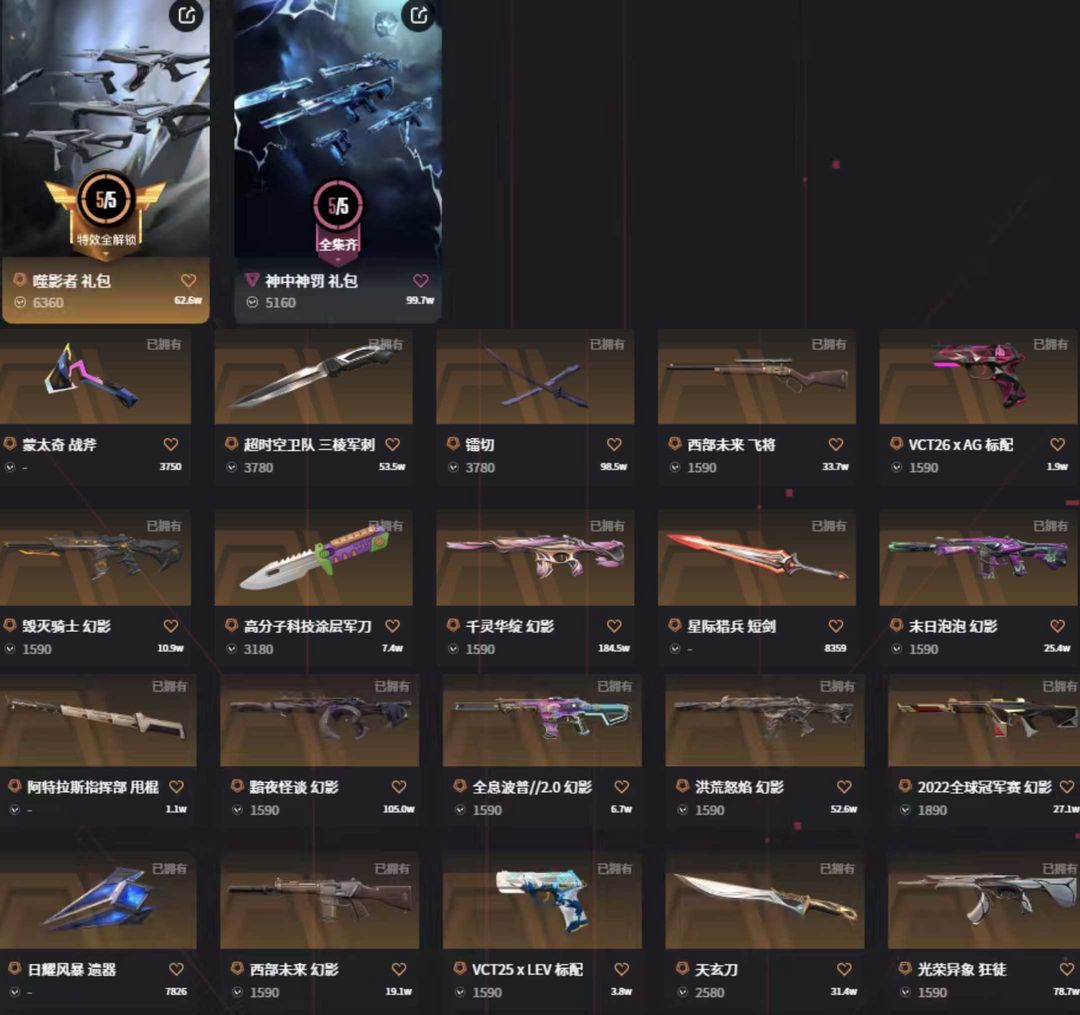The width and height of the screenshot is (1080, 1015).
Task: Favorite the 西部未来 飞将 skin
Action: pos(836,445)
